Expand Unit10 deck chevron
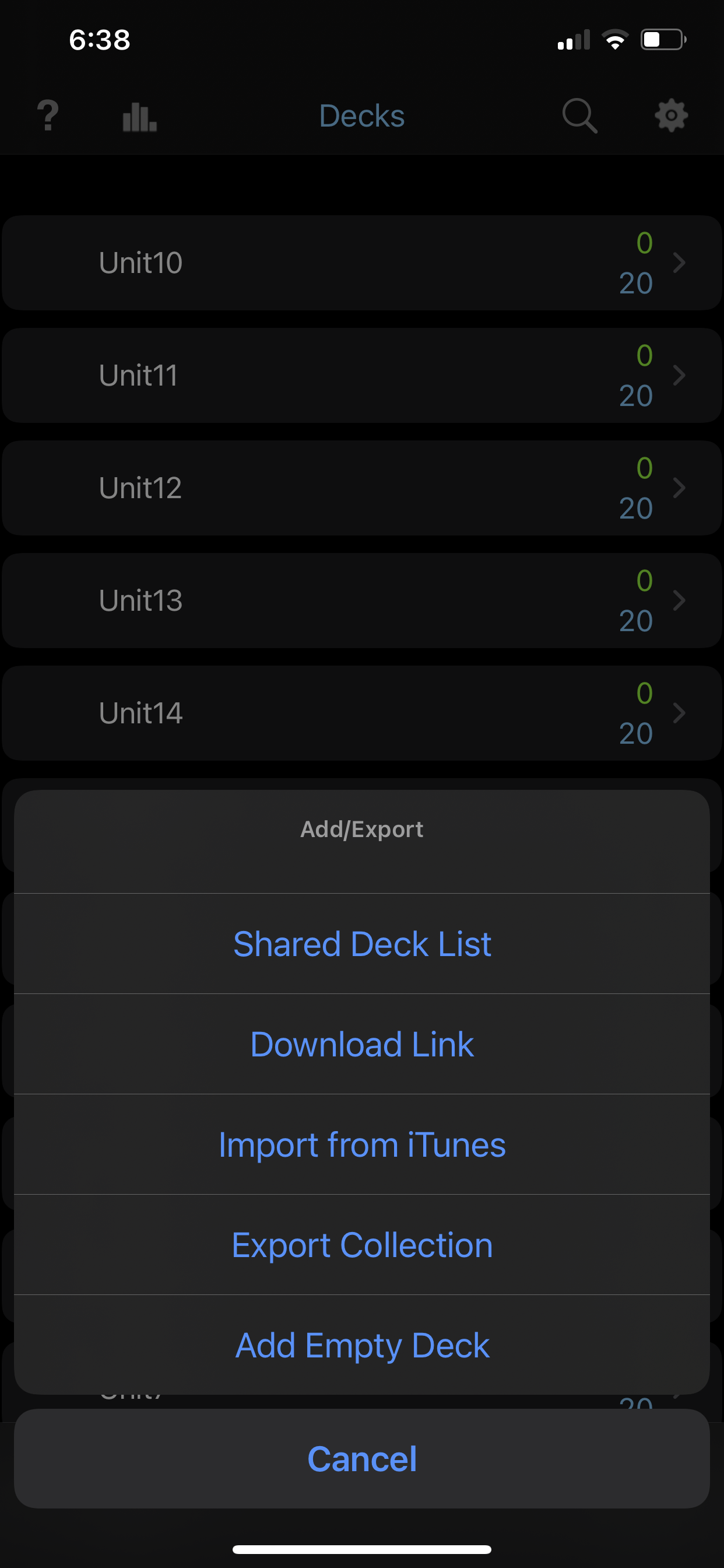This screenshot has height=1568, width=724. pyautogui.click(x=679, y=263)
